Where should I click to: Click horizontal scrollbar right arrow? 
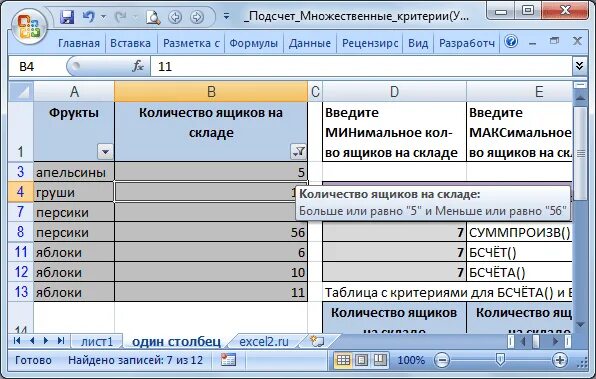click(555, 341)
